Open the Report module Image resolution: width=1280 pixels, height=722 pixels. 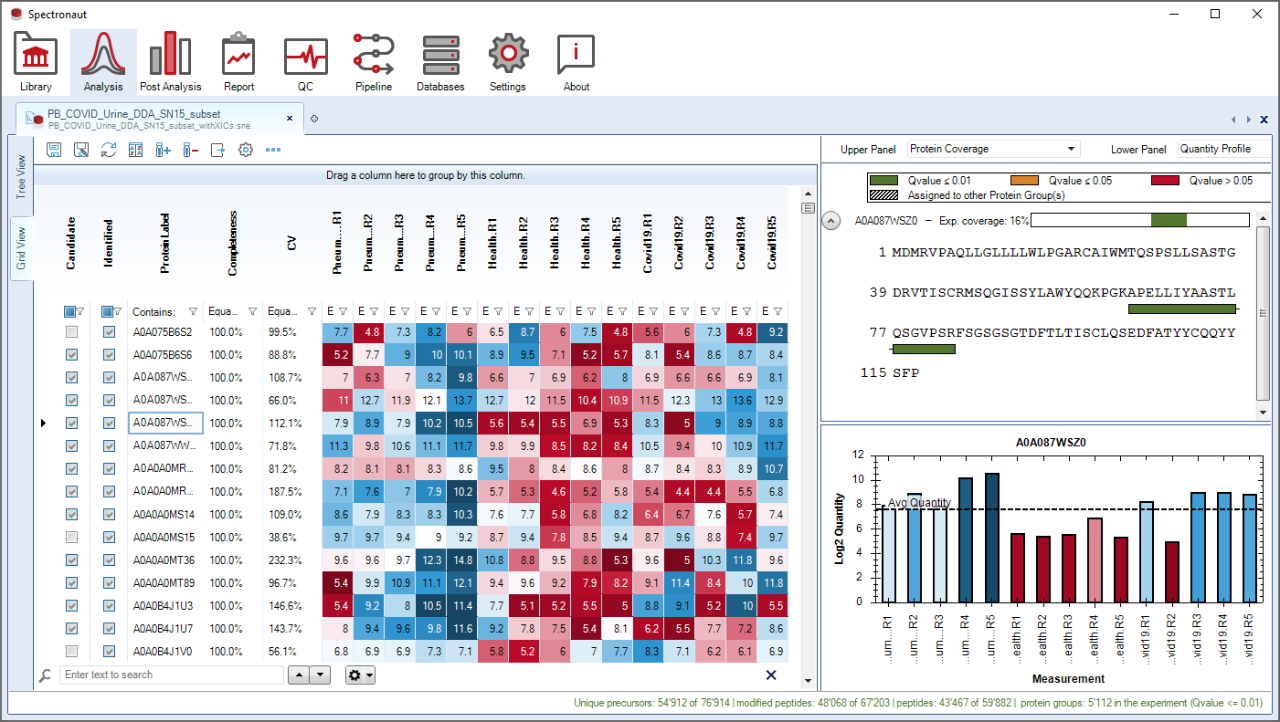pos(238,57)
